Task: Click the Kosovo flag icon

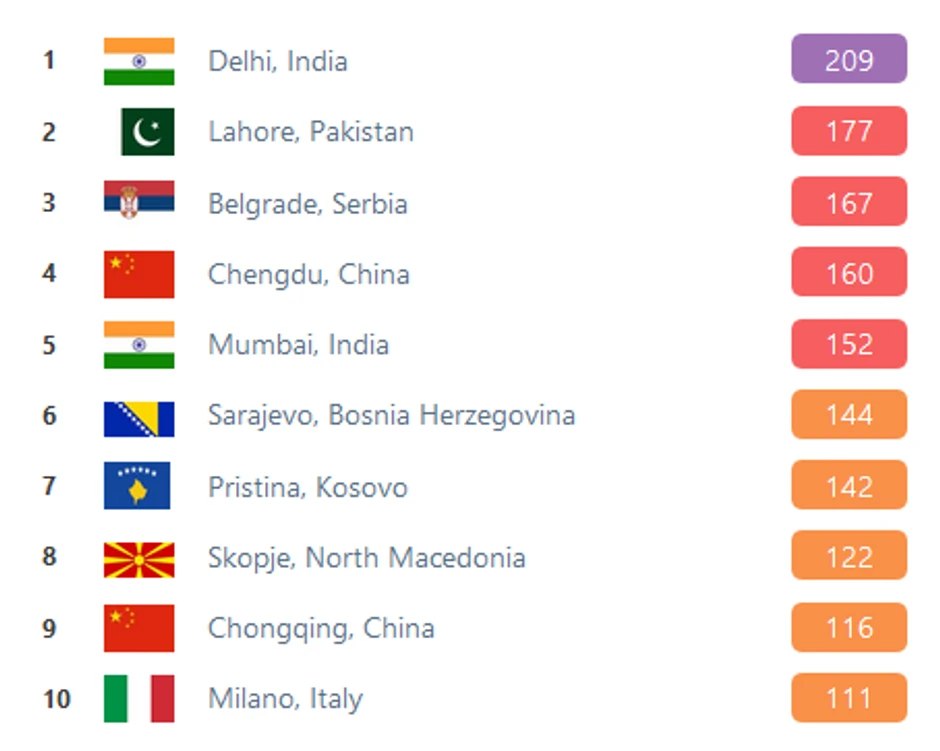Action: [137, 487]
